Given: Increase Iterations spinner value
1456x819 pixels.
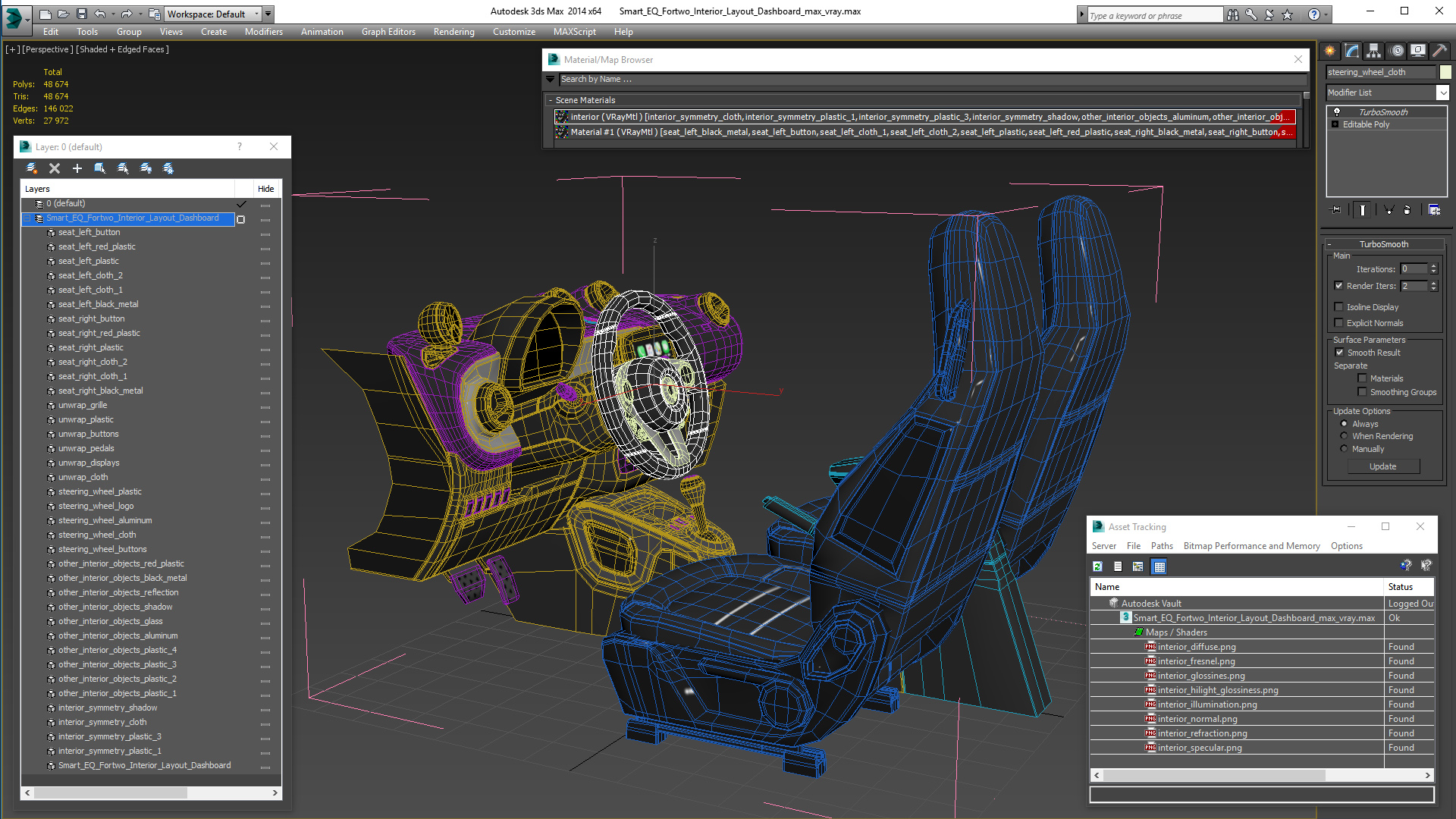Looking at the screenshot, I should (x=1433, y=266).
